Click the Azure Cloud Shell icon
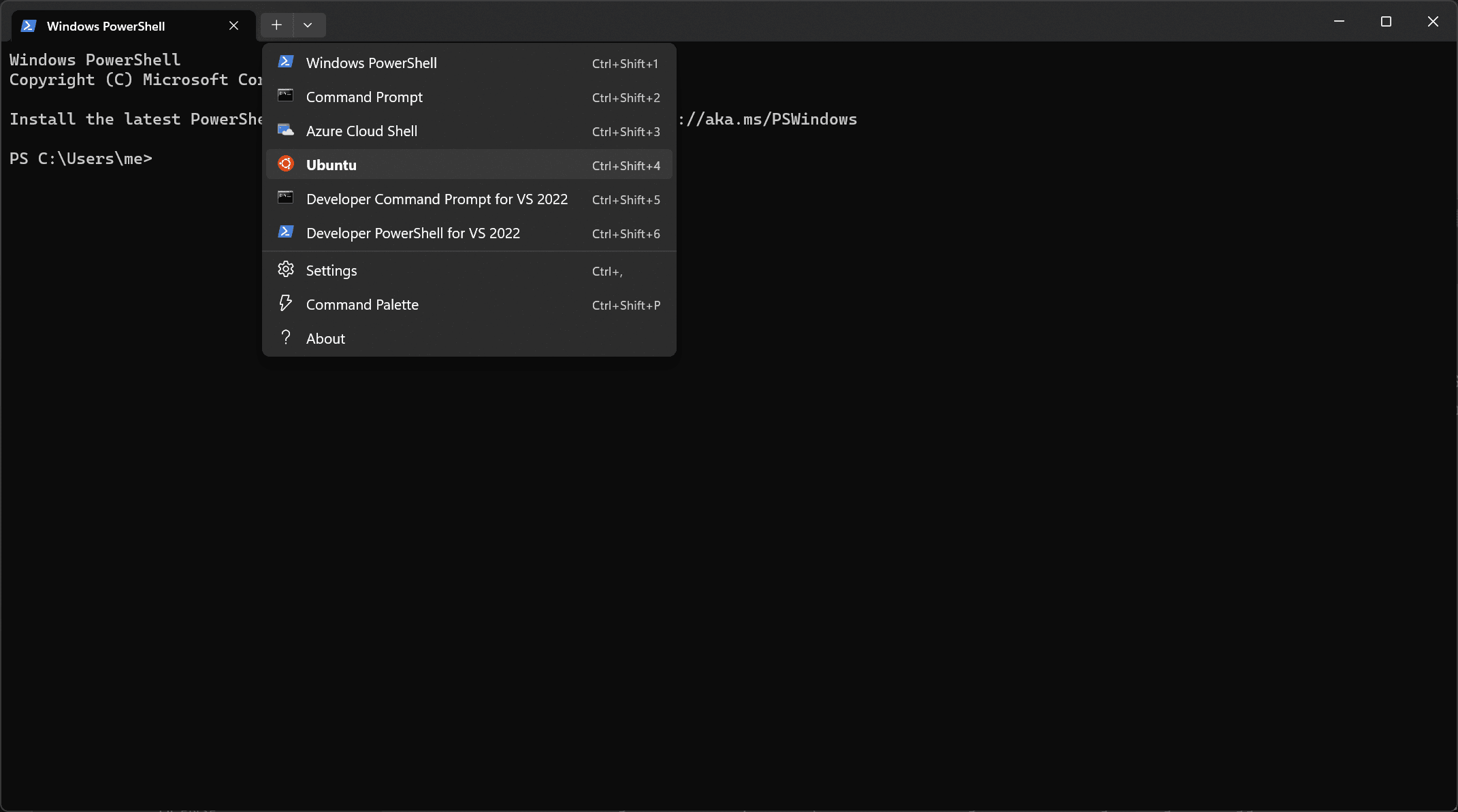This screenshot has width=1458, height=812. (286, 130)
